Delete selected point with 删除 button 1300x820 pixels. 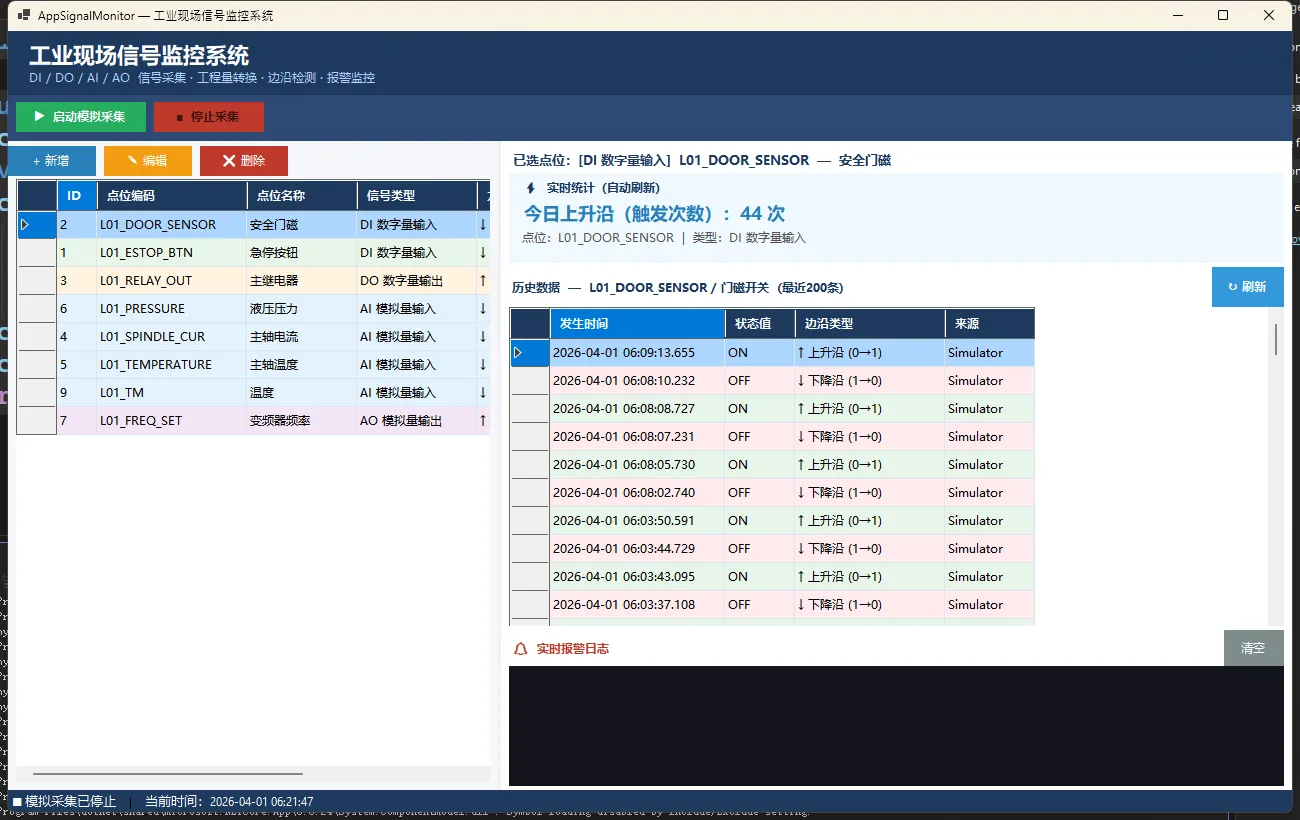pos(244,161)
